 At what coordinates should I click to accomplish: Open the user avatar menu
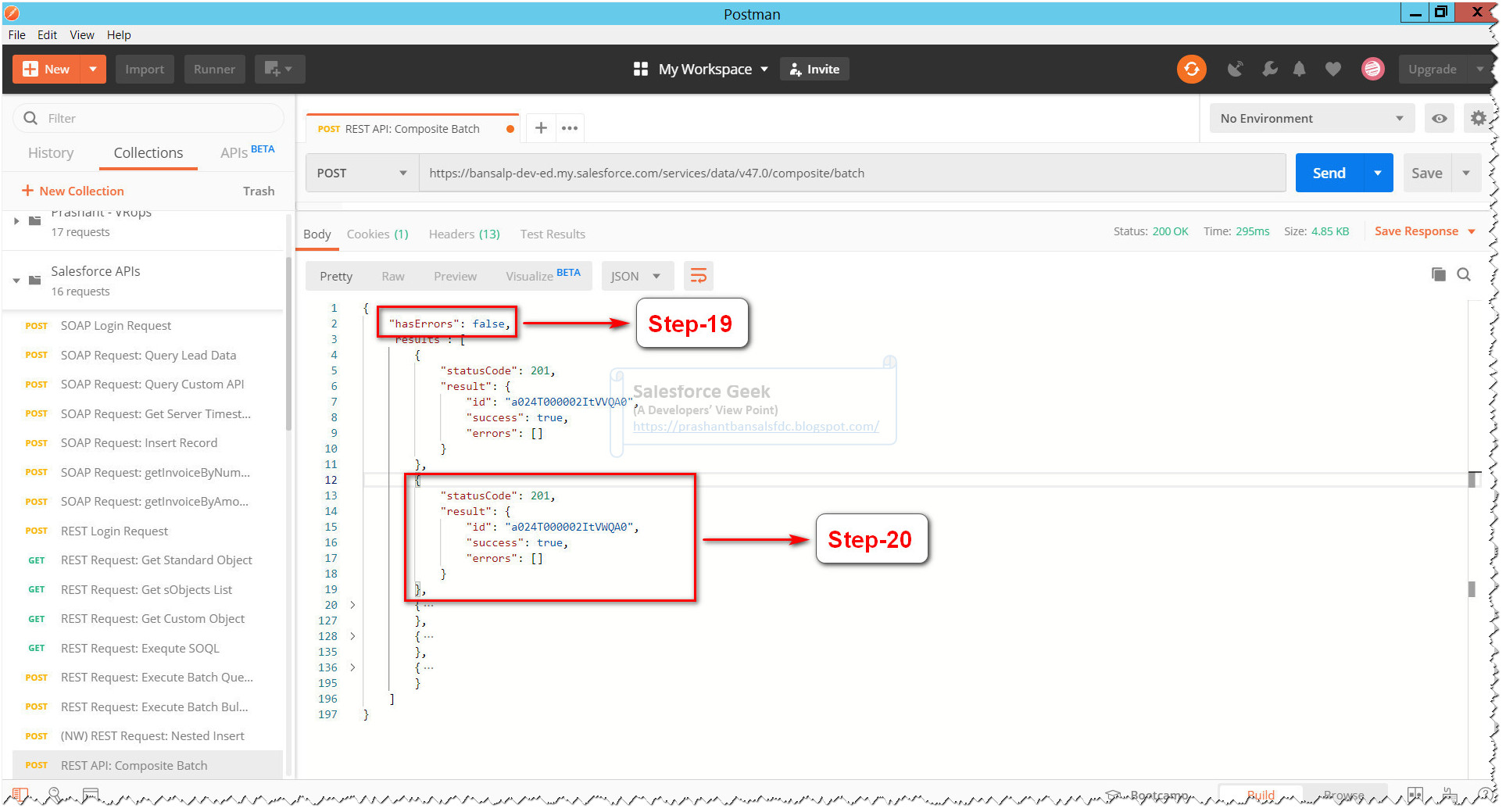[1372, 69]
